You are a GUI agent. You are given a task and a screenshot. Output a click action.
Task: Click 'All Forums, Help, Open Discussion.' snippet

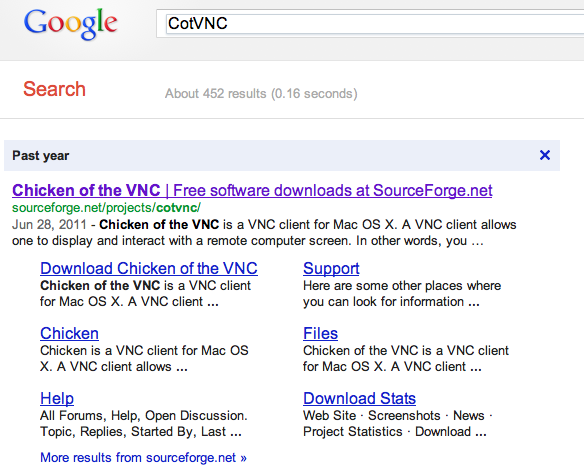pos(144,415)
